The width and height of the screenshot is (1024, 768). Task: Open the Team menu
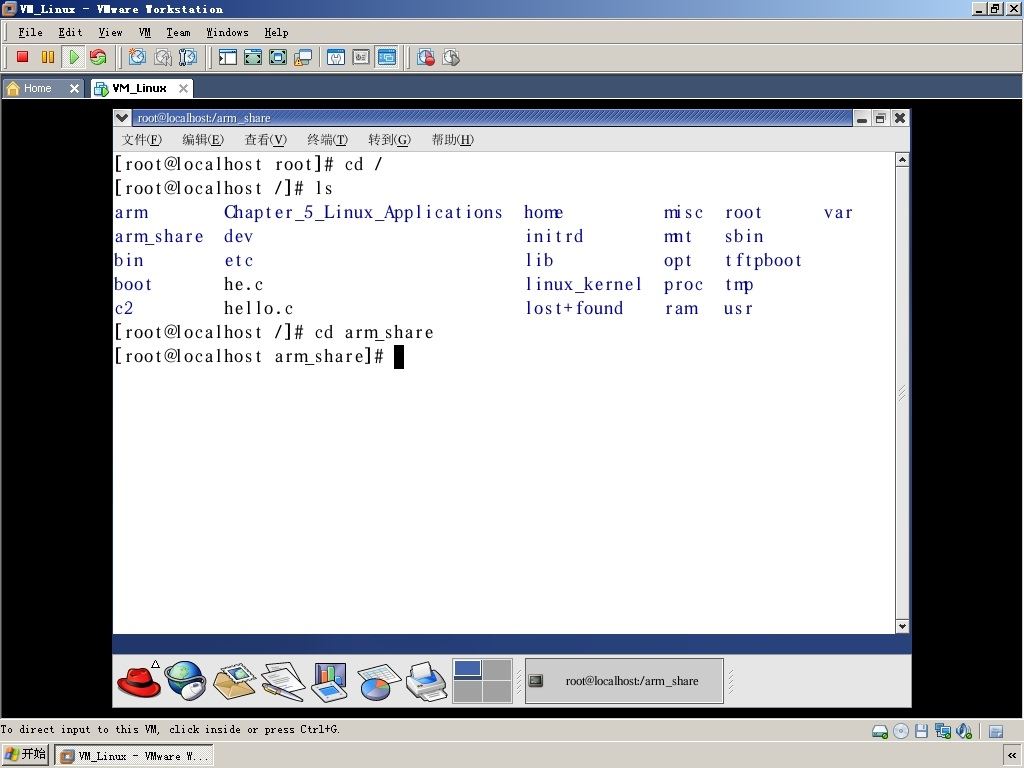pyautogui.click(x=178, y=33)
